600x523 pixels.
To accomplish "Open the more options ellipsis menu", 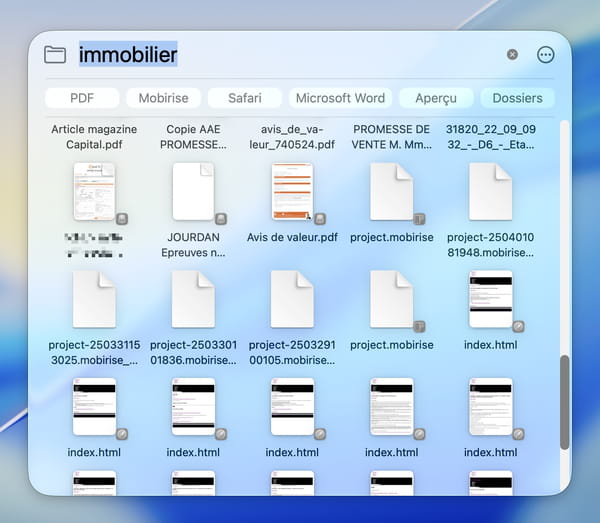I will [545, 55].
